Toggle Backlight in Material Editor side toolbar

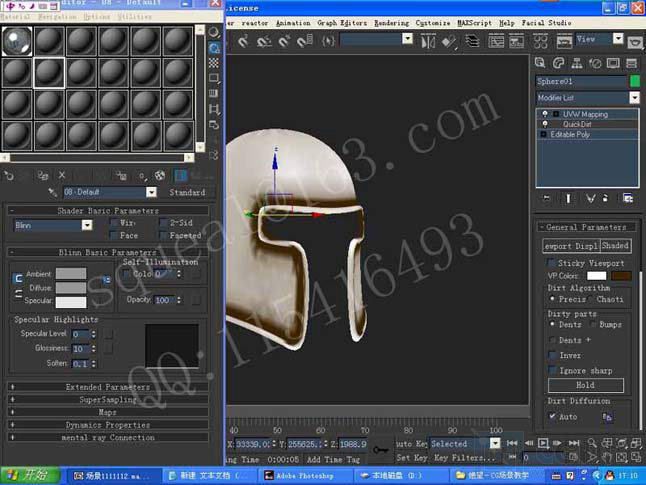(214, 48)
